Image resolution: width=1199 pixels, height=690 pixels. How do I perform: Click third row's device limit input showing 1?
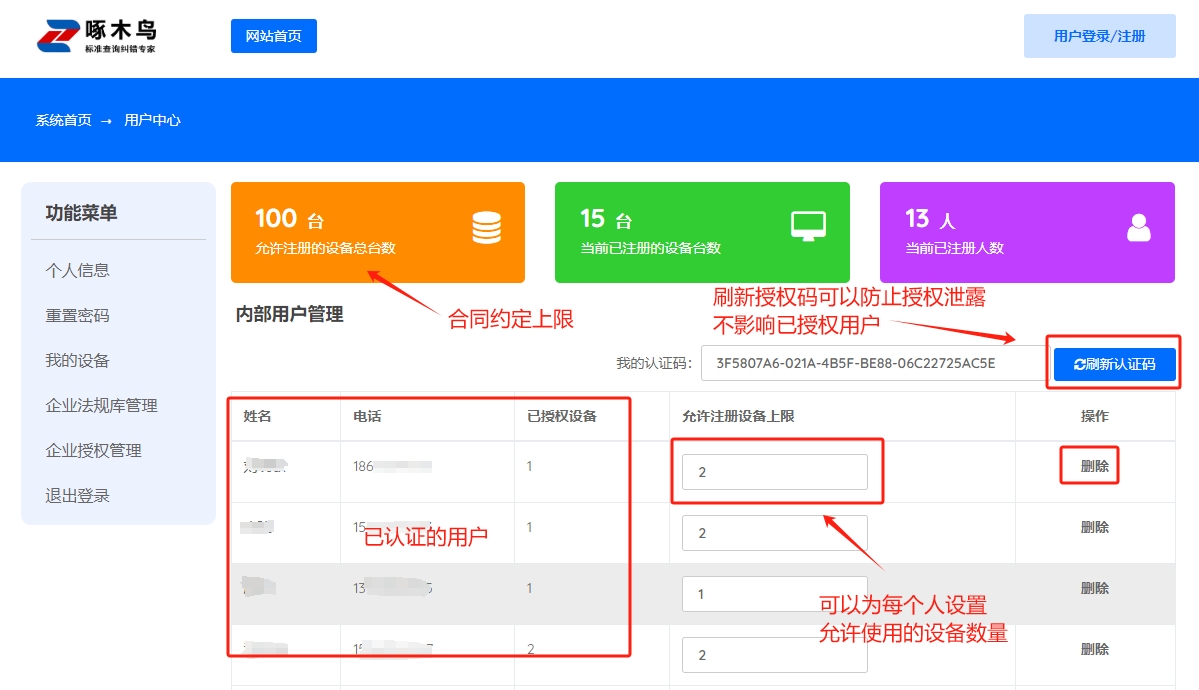pyautogui.click(x=774, y=594)
